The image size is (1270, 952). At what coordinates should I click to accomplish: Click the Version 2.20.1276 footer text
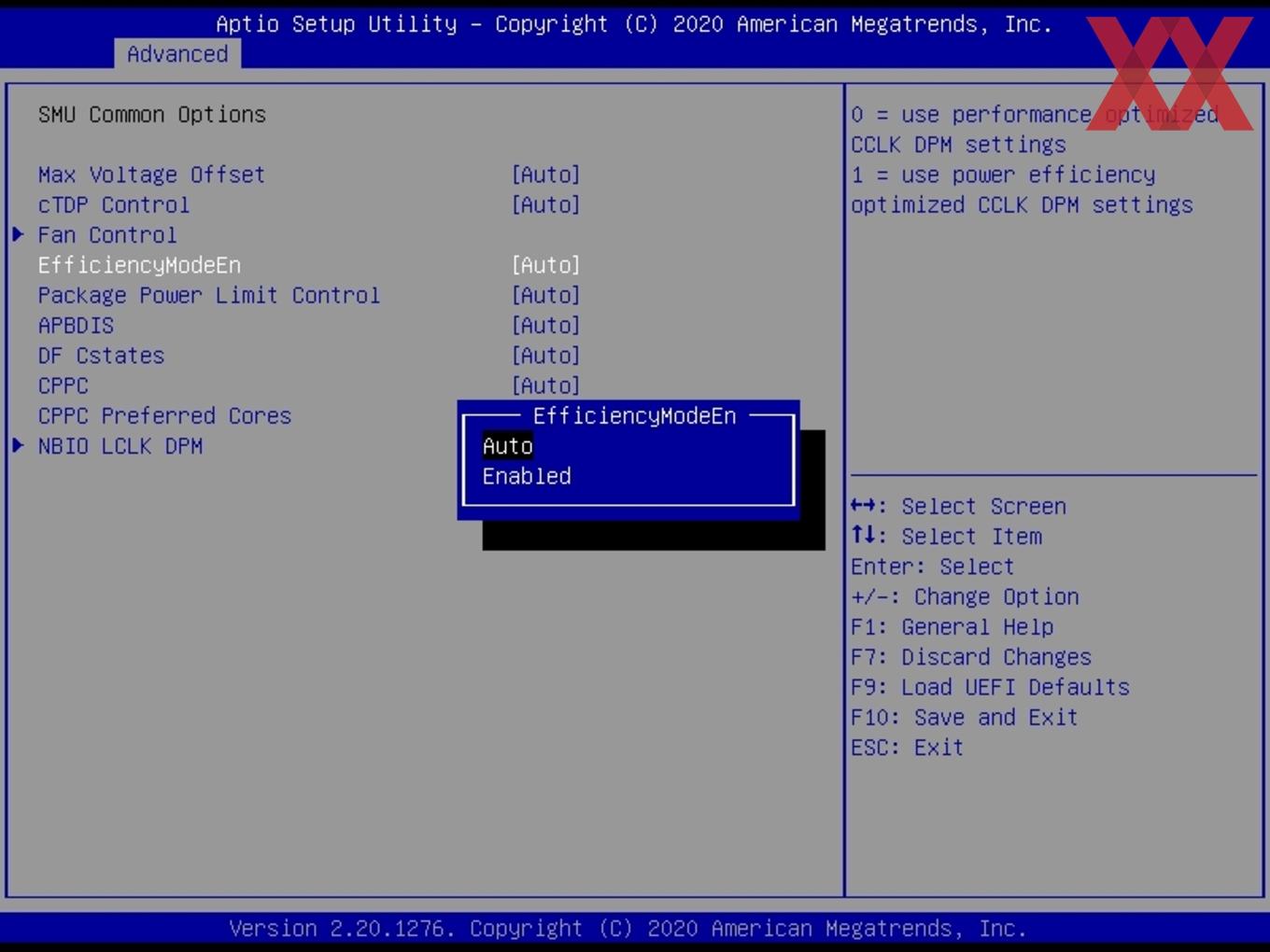point(628,928)
